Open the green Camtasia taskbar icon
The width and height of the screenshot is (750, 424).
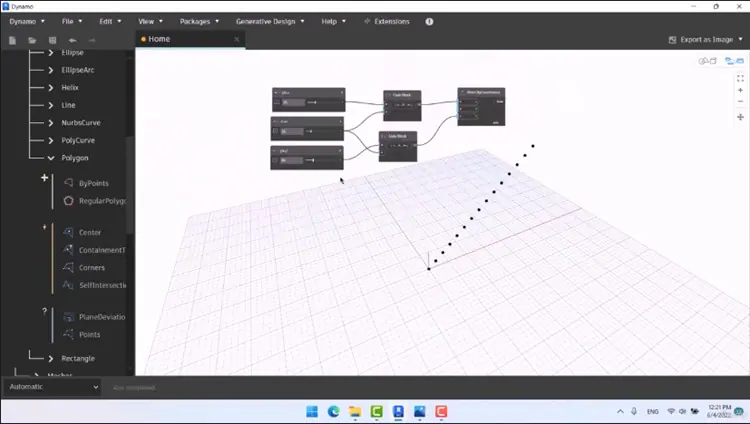pos(376,412)
